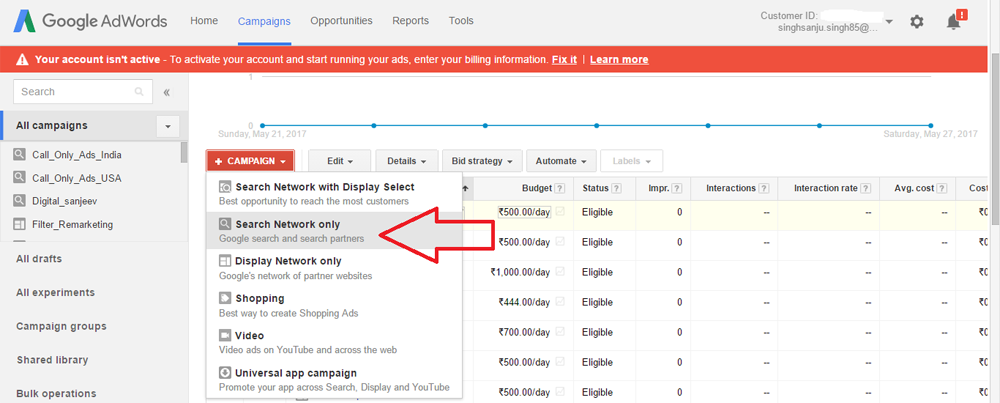1000x403 pixels.
Task: Click the Fix it link
Action: 564,59
